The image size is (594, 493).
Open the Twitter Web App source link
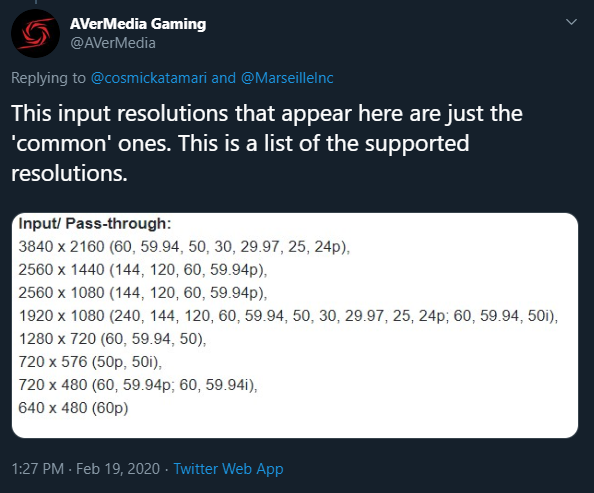point(228,469)
